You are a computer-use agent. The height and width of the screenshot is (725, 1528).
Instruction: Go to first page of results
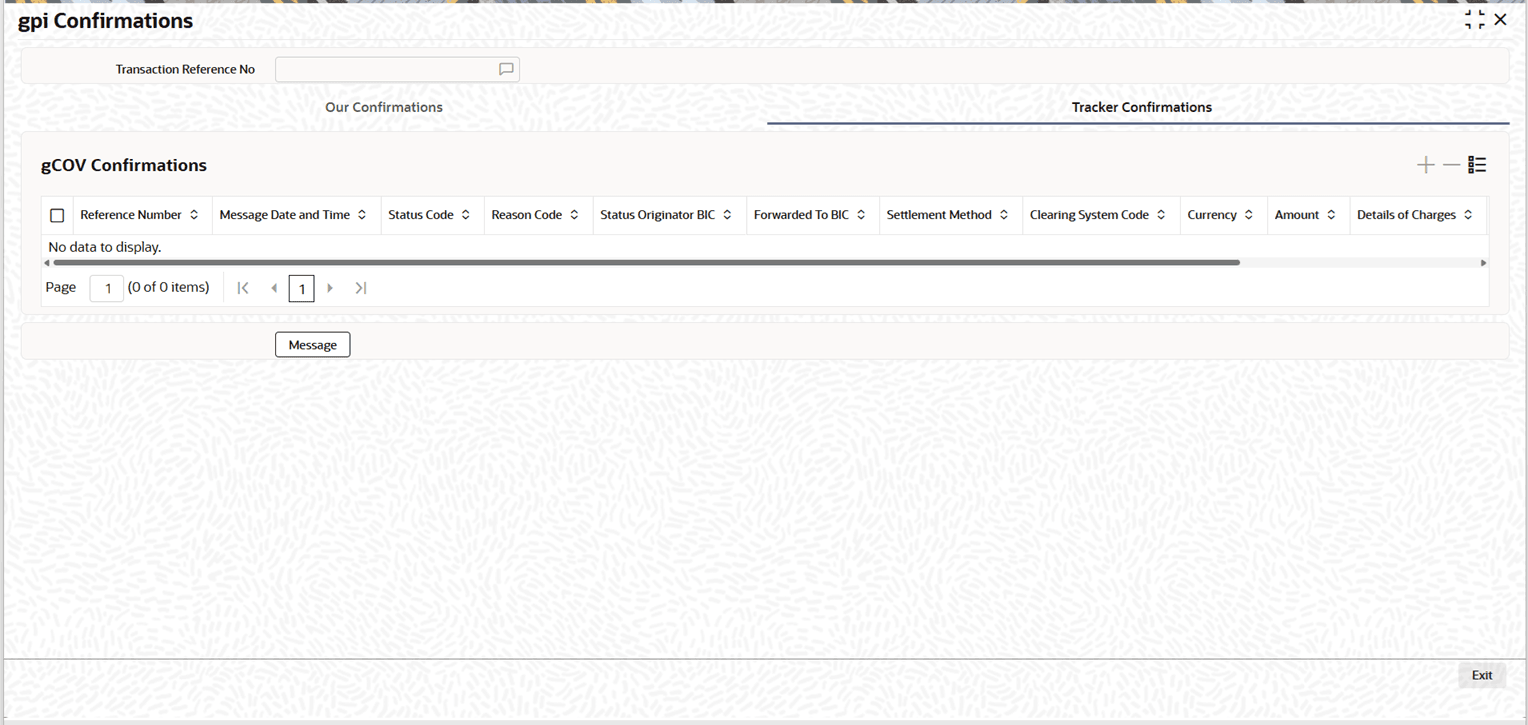(243, 288)
